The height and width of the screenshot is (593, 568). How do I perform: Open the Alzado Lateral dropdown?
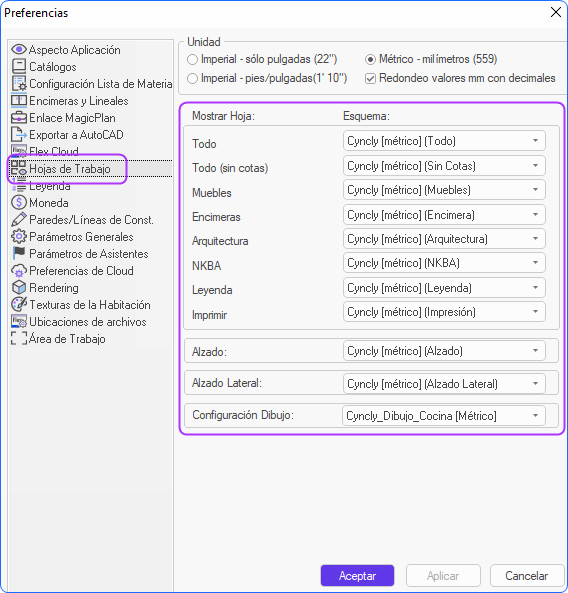444,383
